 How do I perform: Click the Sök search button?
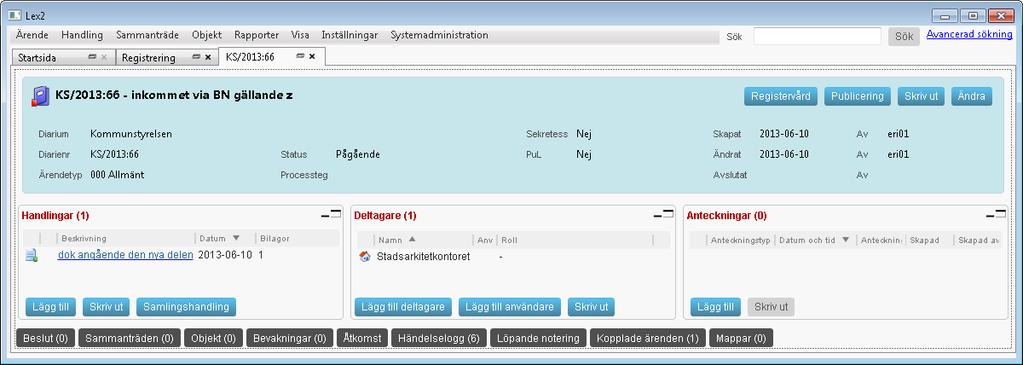(x=904, y=37)
